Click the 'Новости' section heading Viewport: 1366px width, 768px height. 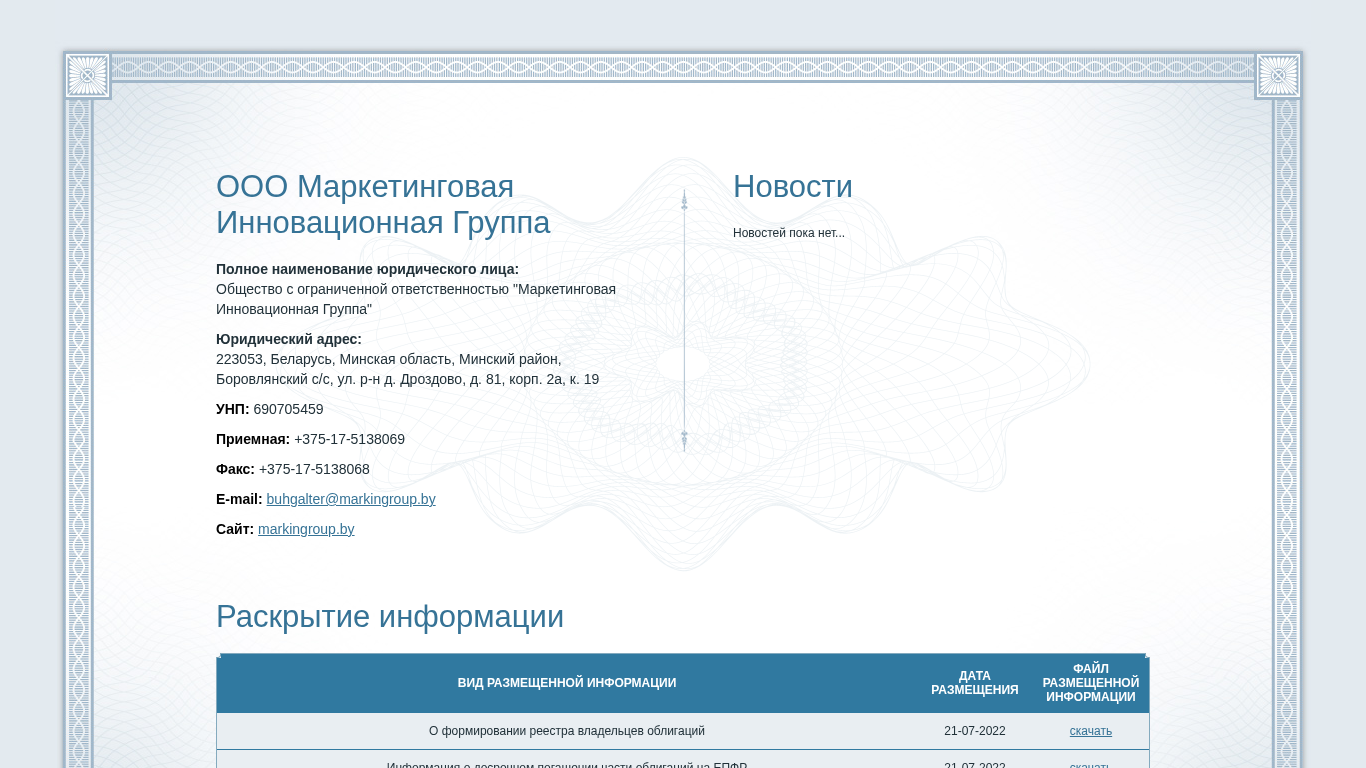[792, 187]
